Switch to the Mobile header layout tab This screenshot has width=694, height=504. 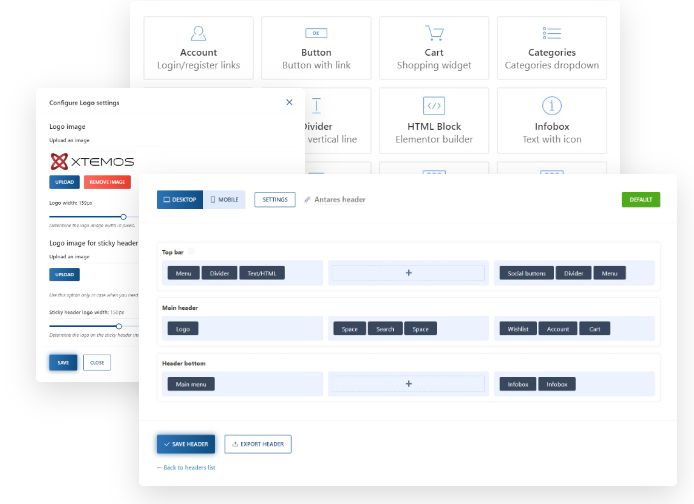224,200
